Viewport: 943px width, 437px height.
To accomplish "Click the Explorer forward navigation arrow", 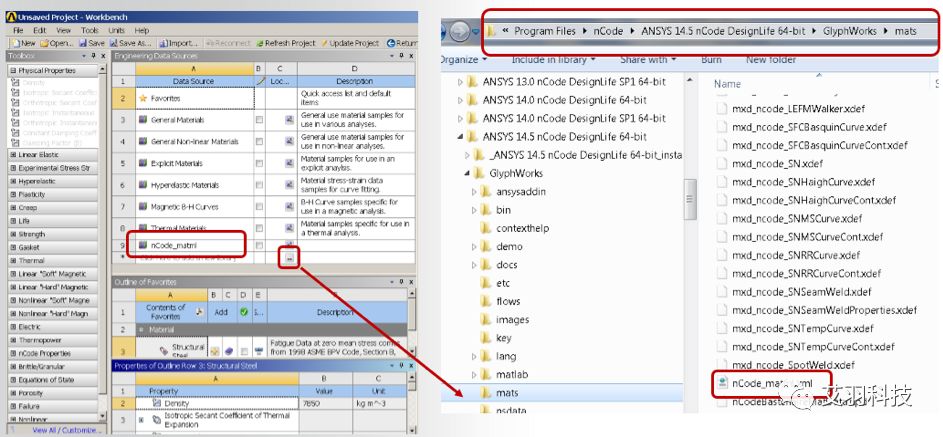I will point(460,31).
